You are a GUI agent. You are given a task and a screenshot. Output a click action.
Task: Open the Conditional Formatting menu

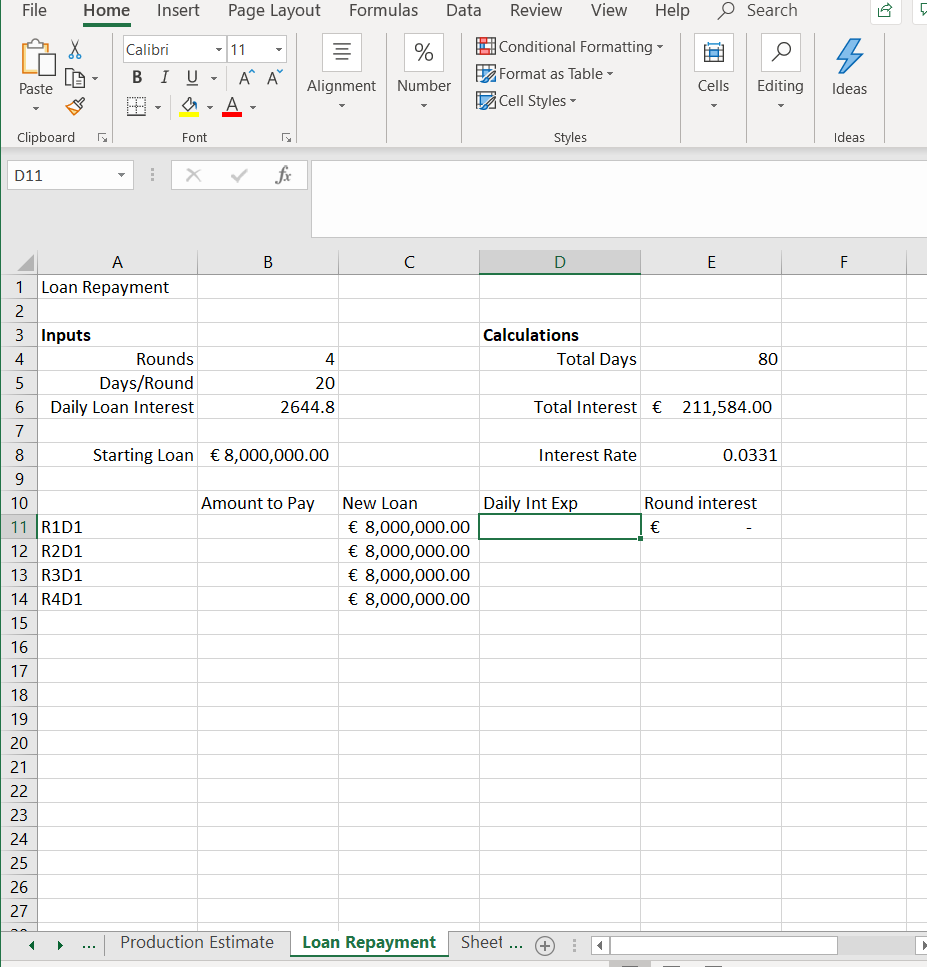[x=570, y=47]
